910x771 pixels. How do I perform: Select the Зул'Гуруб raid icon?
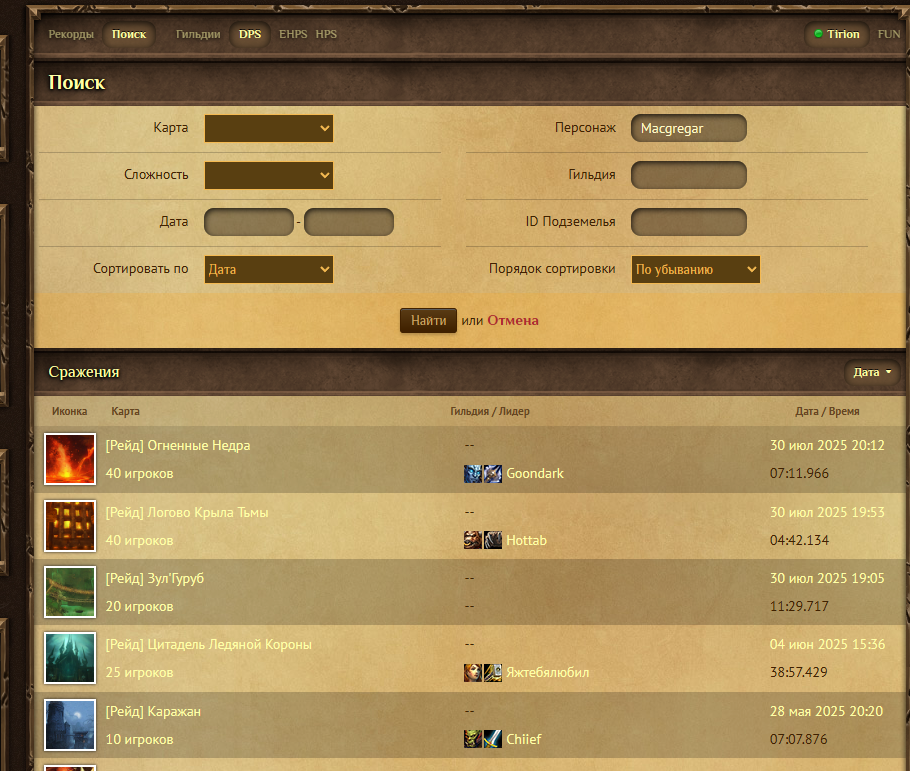70,592
